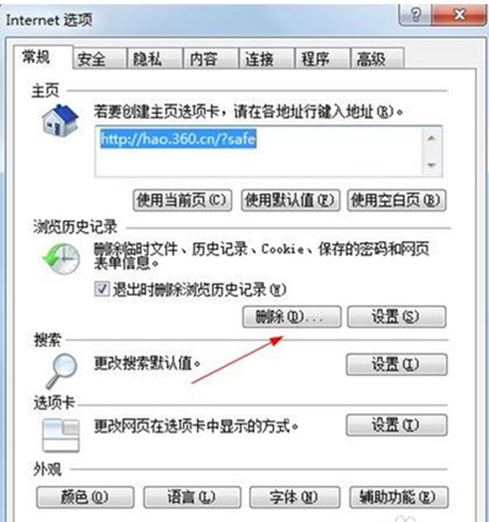Open search 设置(I) button
489x522 pixels.
point(396,364)
